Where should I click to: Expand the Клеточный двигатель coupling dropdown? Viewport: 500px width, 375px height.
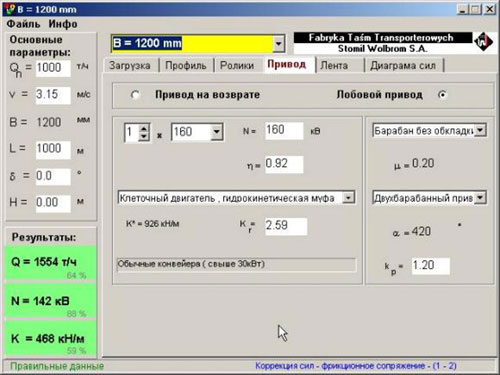tap(348, 198)
